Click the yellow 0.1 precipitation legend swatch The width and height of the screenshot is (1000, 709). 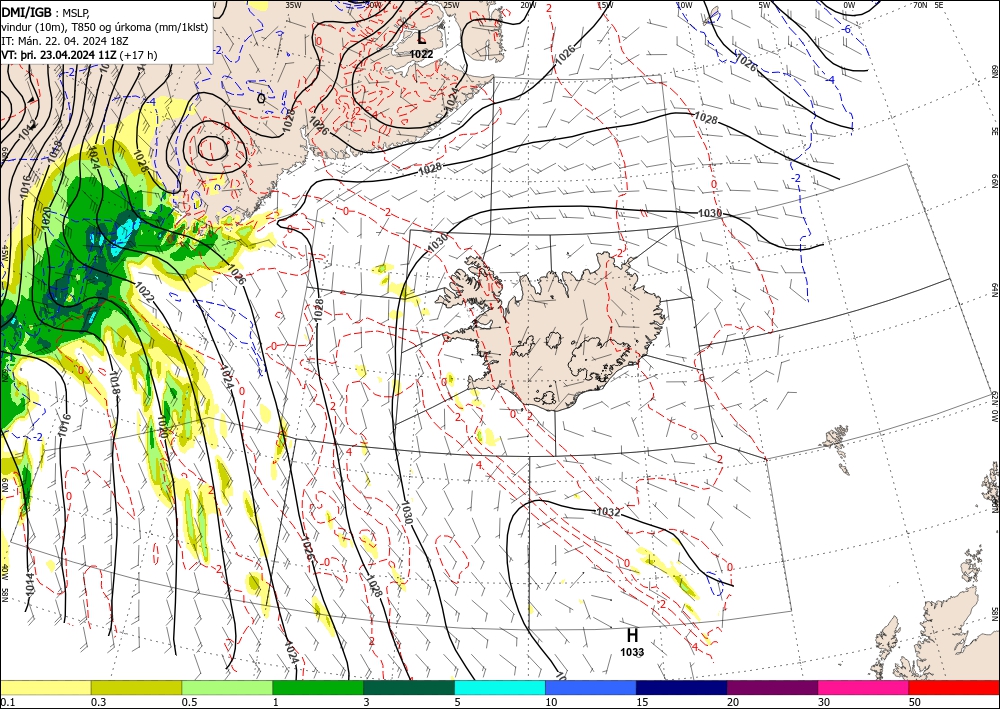45,687
